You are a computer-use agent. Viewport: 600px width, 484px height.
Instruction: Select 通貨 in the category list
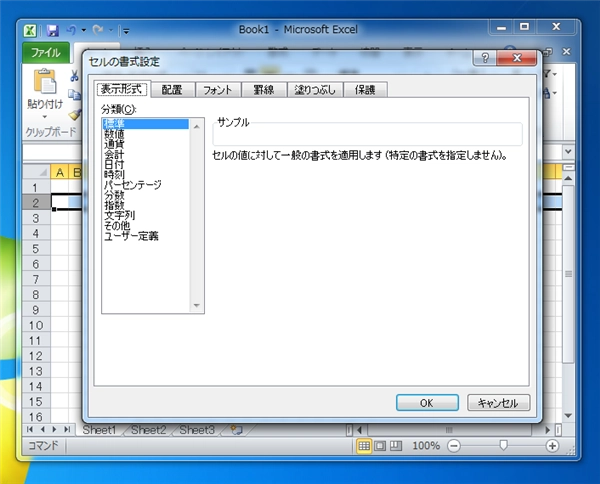point(145,144)
